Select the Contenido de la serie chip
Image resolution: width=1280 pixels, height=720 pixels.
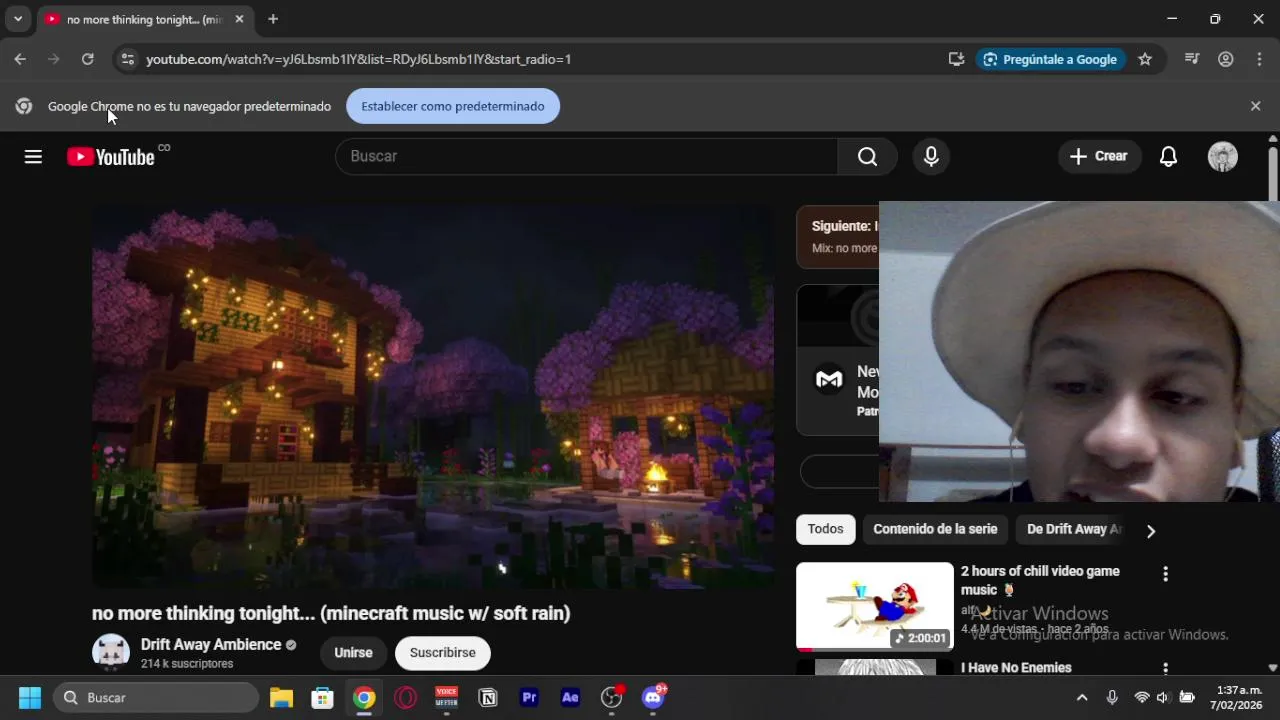[x=935, y=529]
